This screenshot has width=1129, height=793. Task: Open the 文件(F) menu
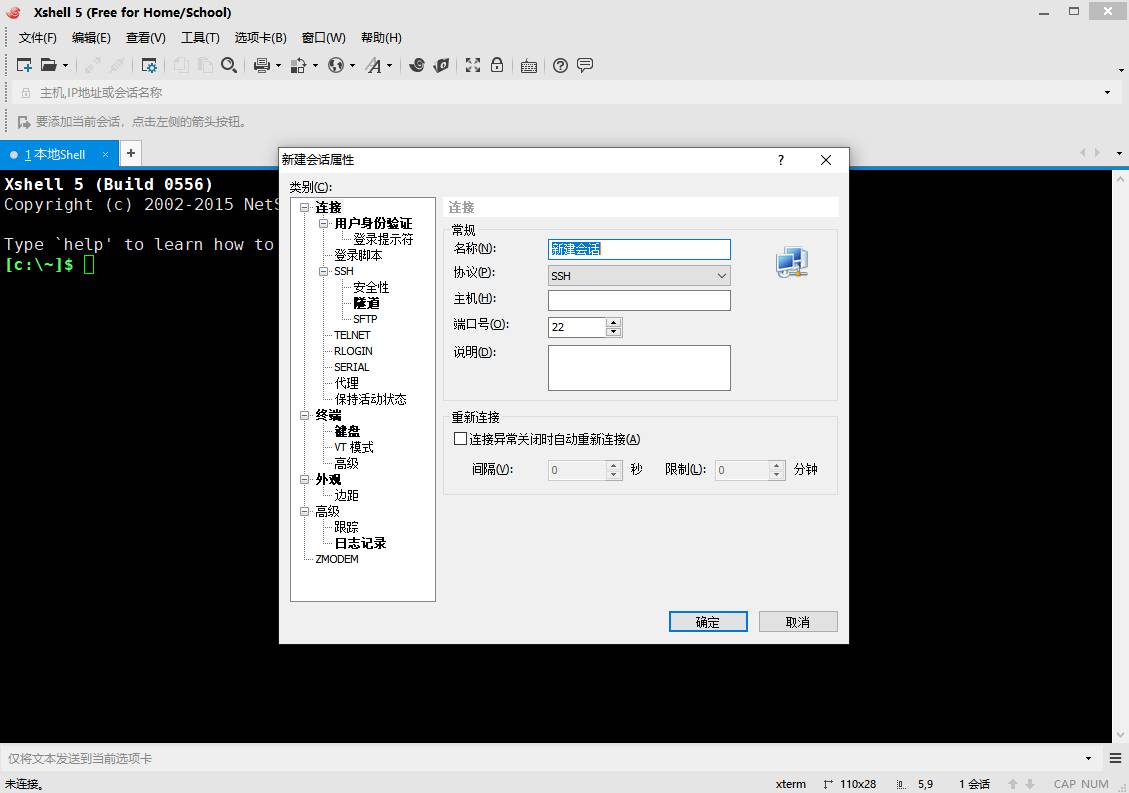coord(37,37)
